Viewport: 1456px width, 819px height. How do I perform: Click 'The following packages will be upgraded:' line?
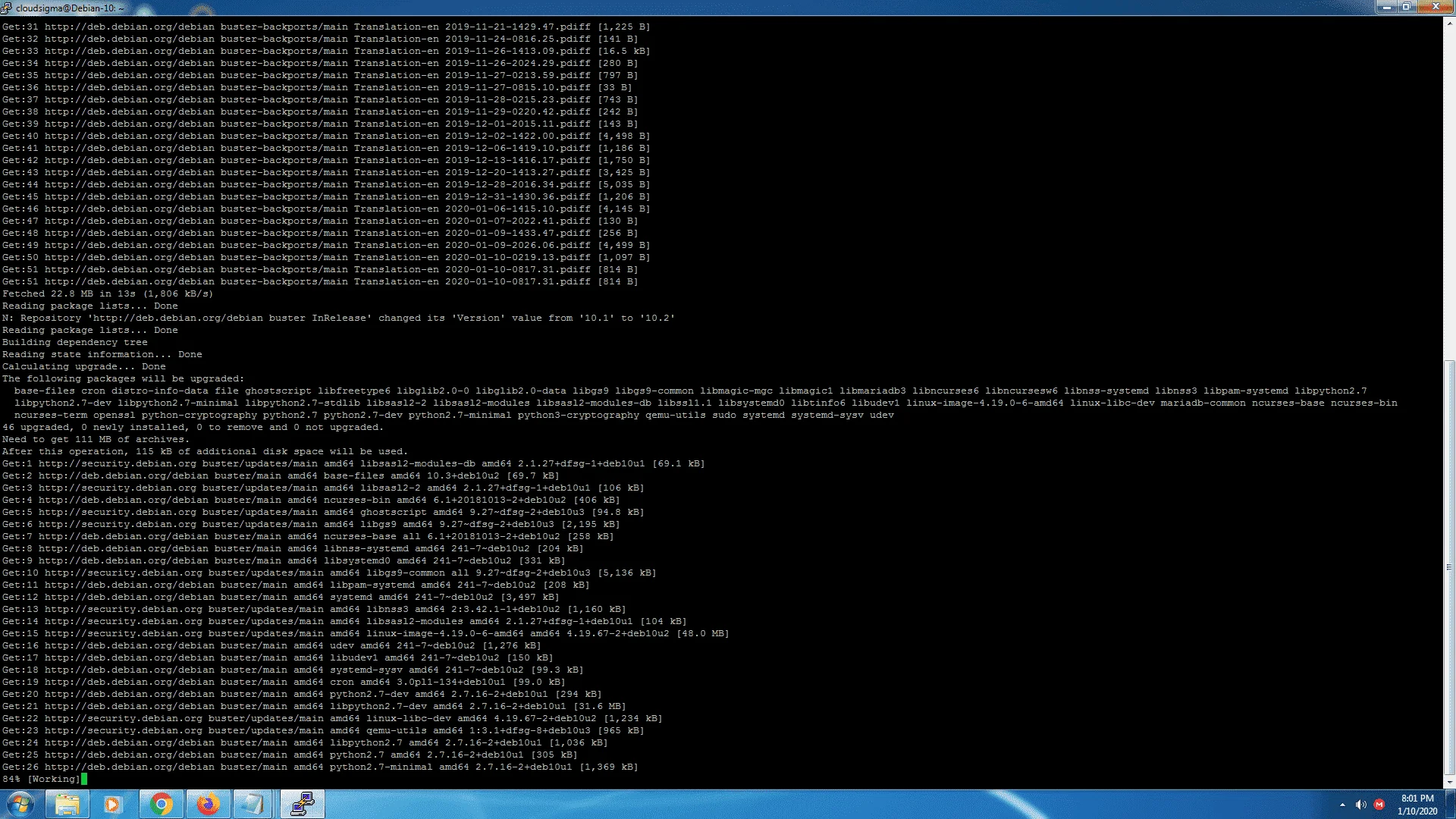coord(123,378)
